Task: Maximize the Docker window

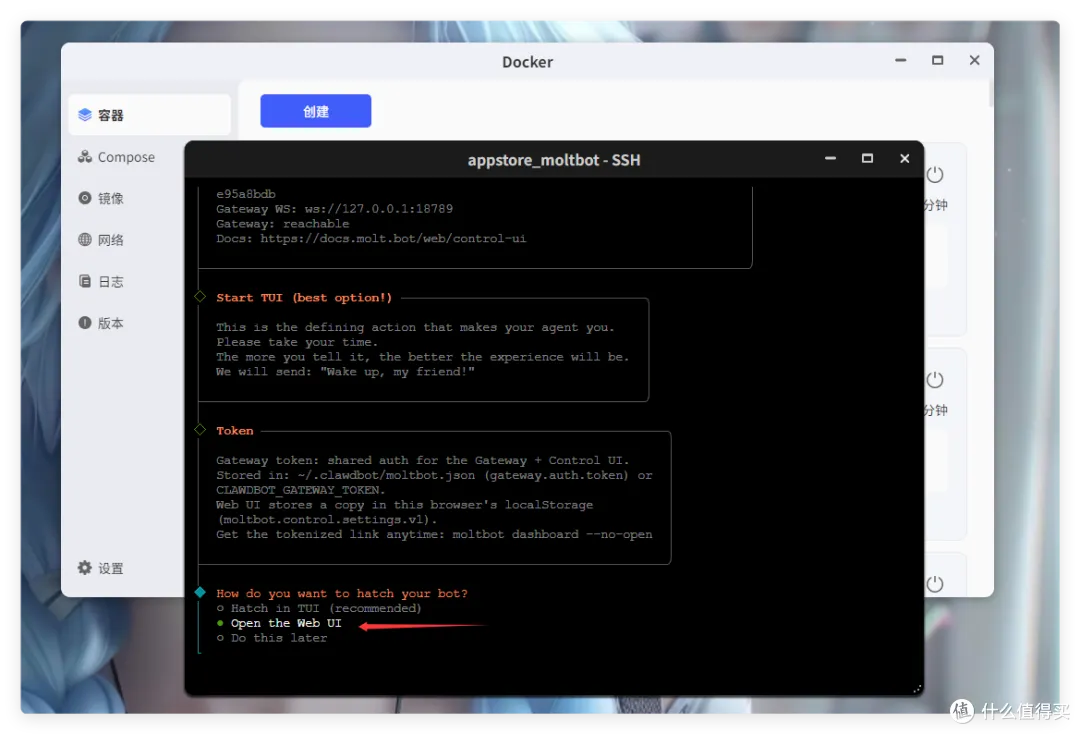Action: pyautogui.click(x=937, y=60)
